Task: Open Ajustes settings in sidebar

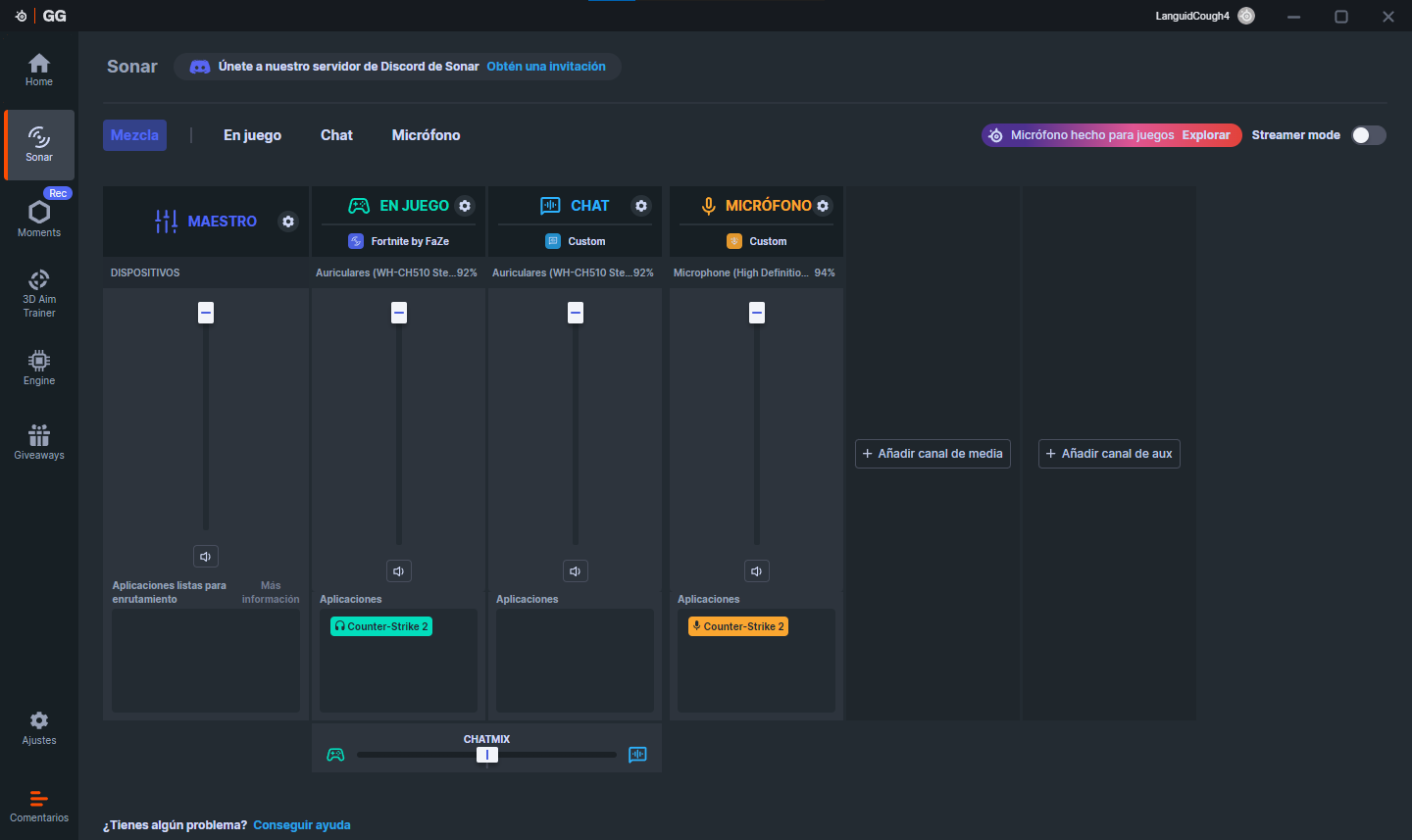Action: (x=39, y=727)
